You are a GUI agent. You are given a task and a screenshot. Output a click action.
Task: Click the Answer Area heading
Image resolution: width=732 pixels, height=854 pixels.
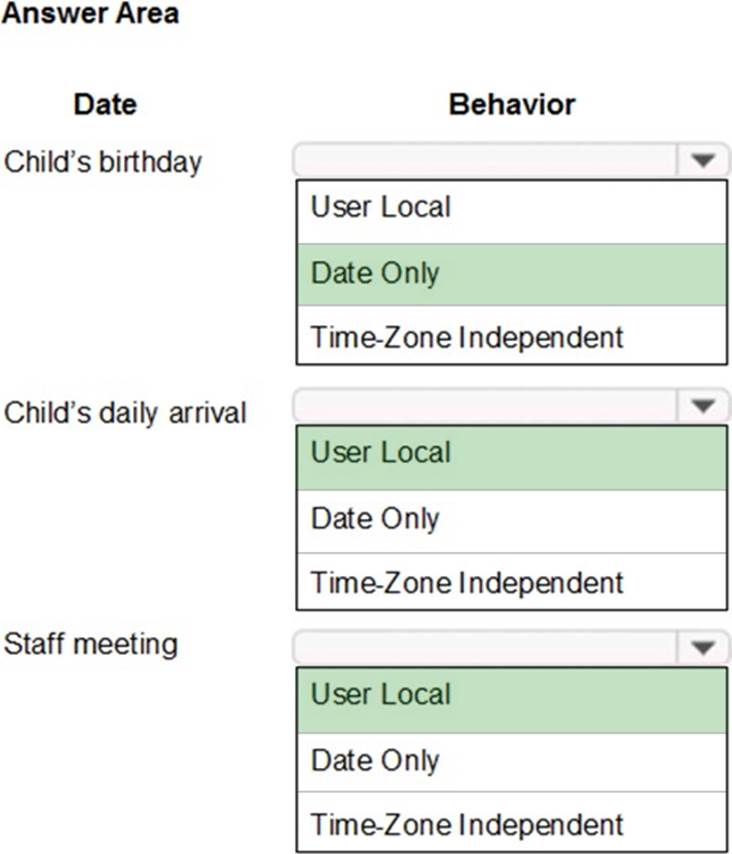pos(91,14)
